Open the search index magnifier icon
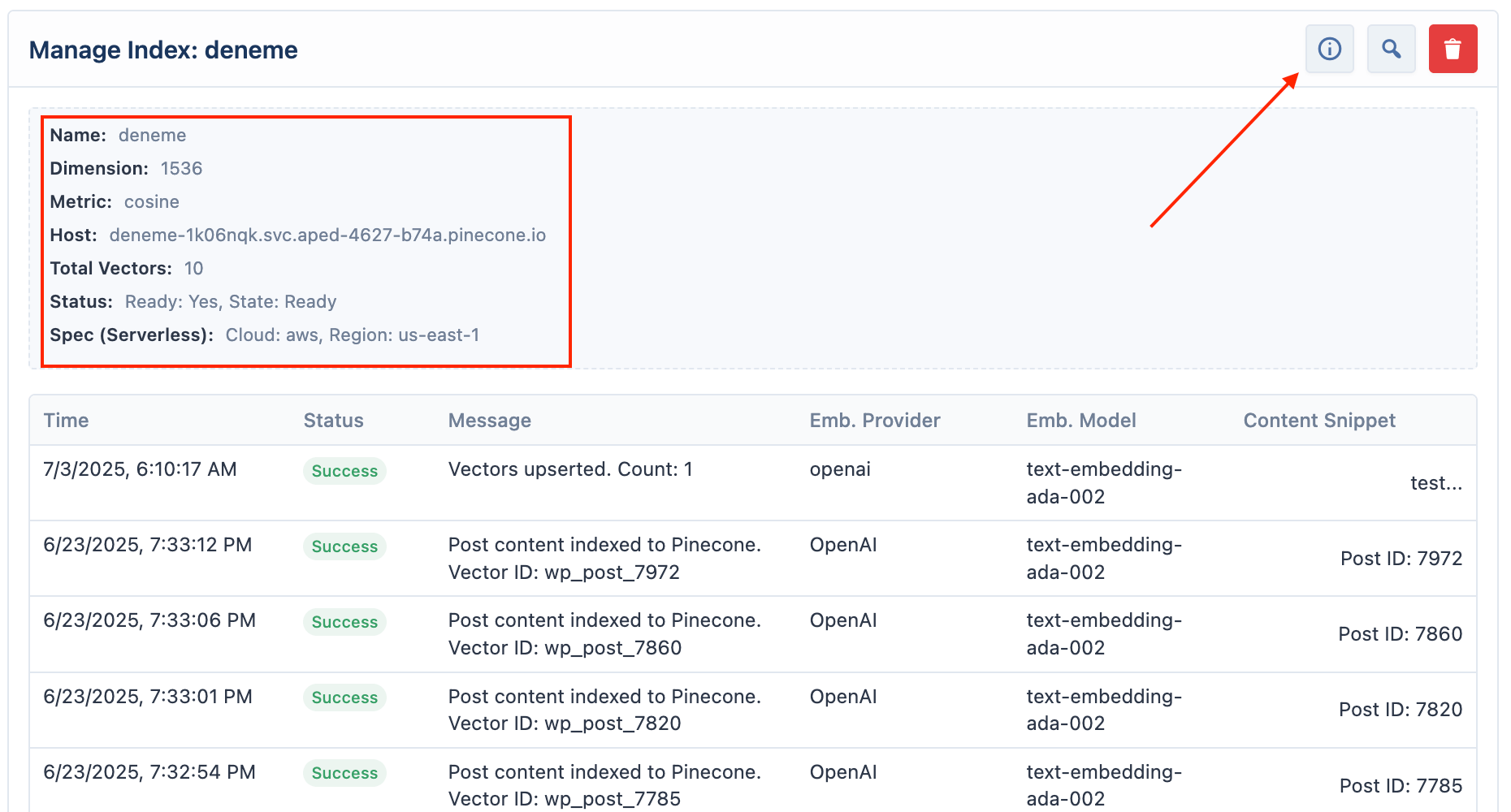 coord(1392,49)
